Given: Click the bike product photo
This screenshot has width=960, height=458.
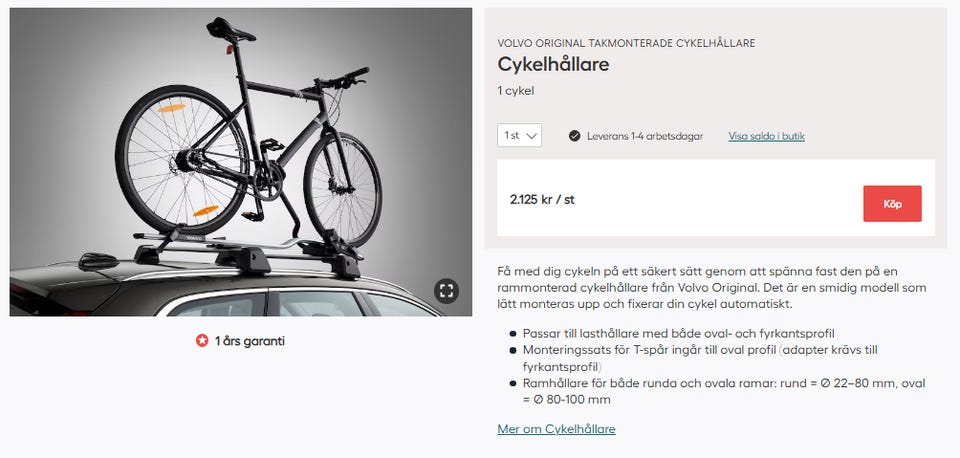Looking at the screenshot, I should click(241, 162).
